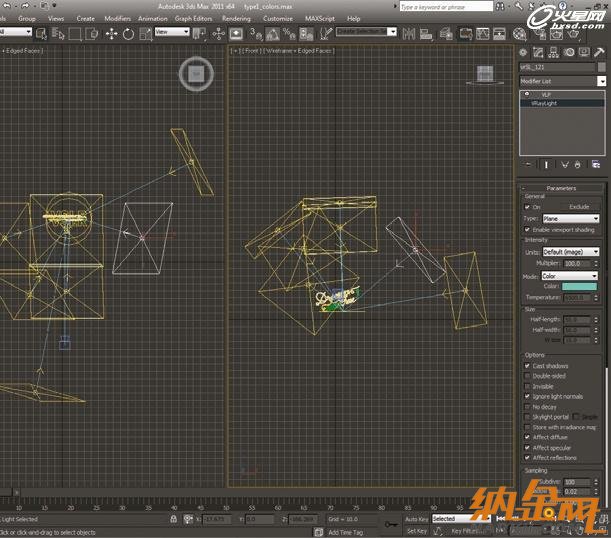Open the Mode dropdown showing Color
The height and width of the screenshot is (538, 611).
(x=569, y=276)
